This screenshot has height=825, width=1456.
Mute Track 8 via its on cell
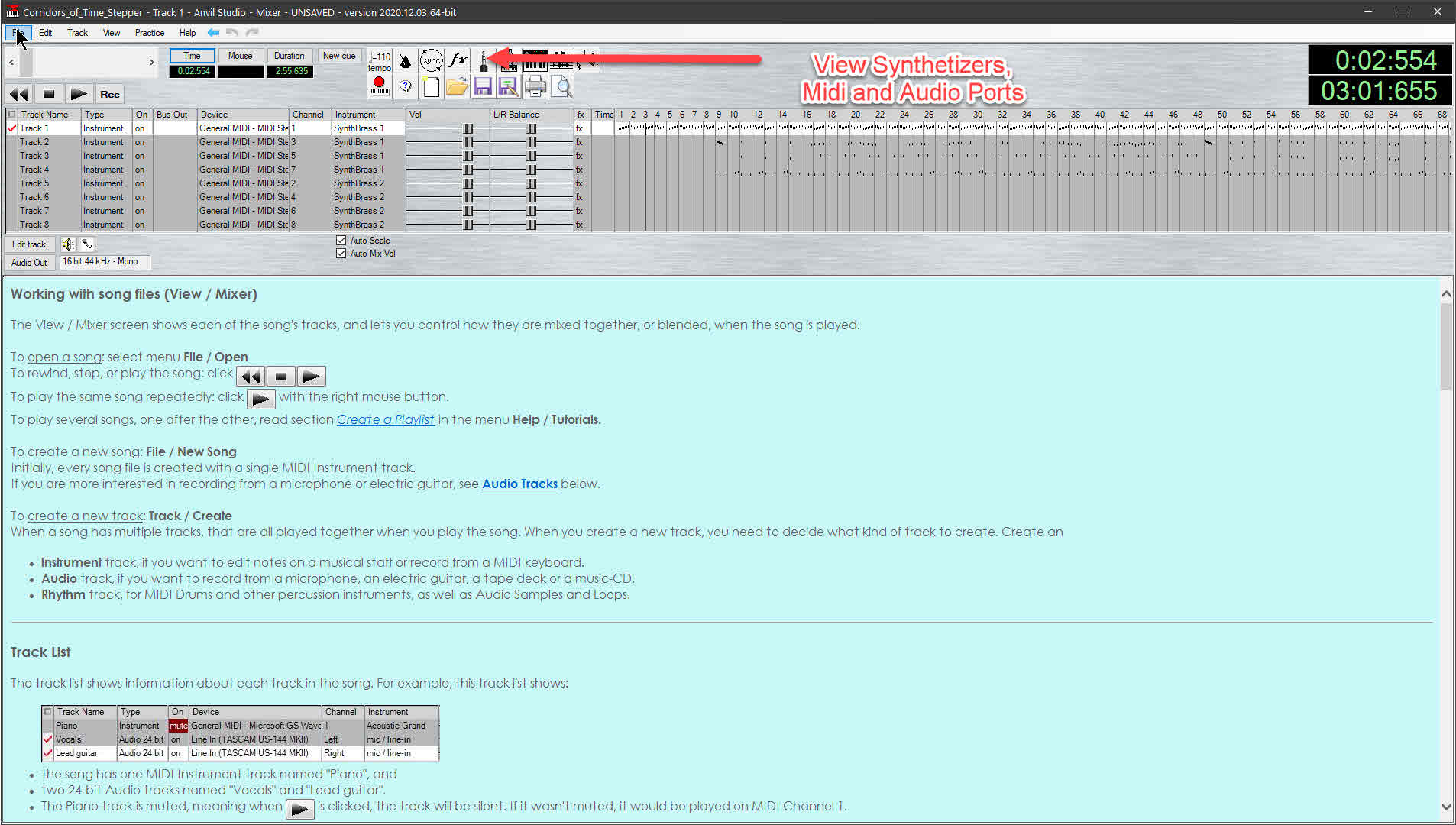142,225
